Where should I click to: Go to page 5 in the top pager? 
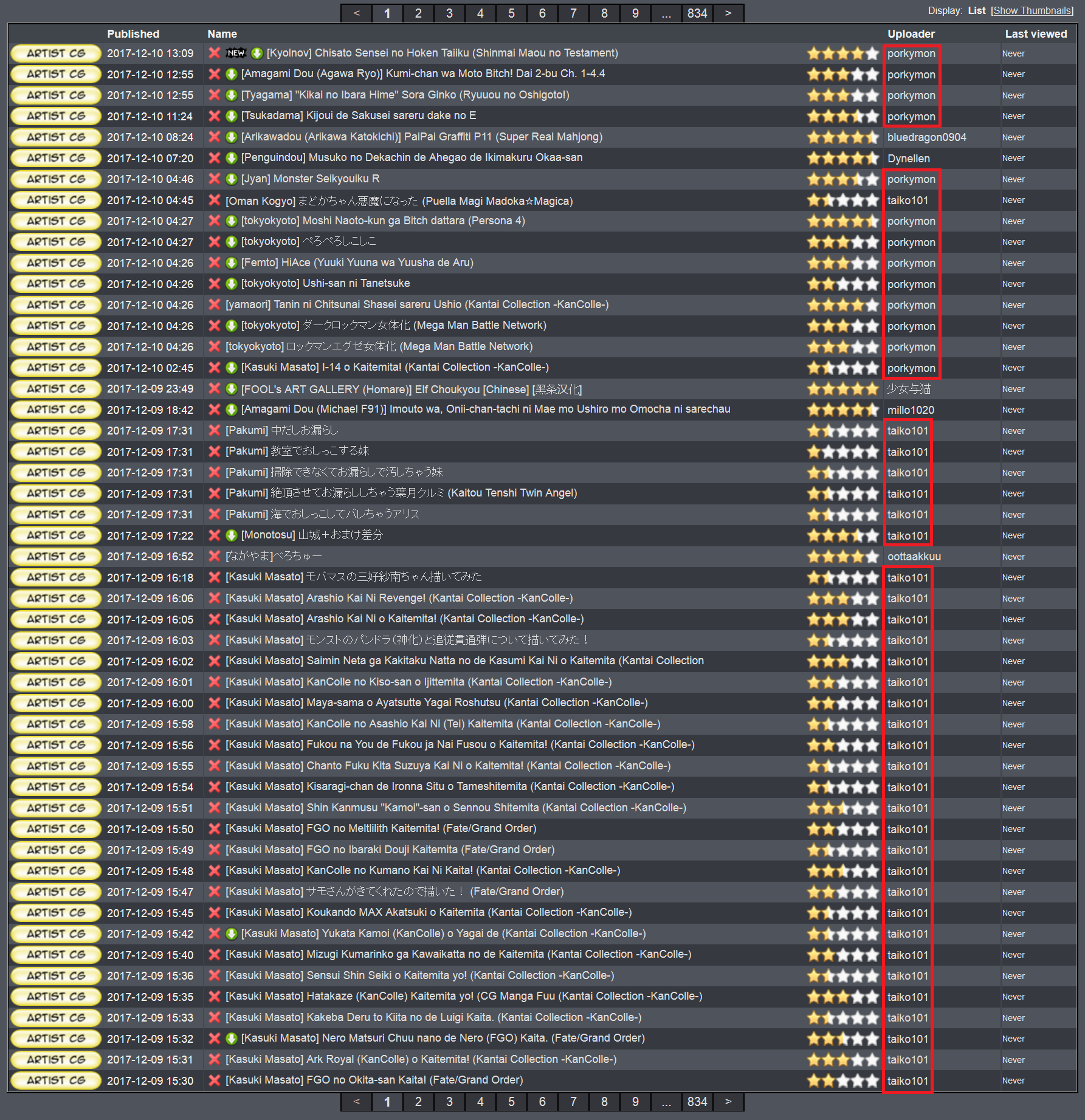511,13
